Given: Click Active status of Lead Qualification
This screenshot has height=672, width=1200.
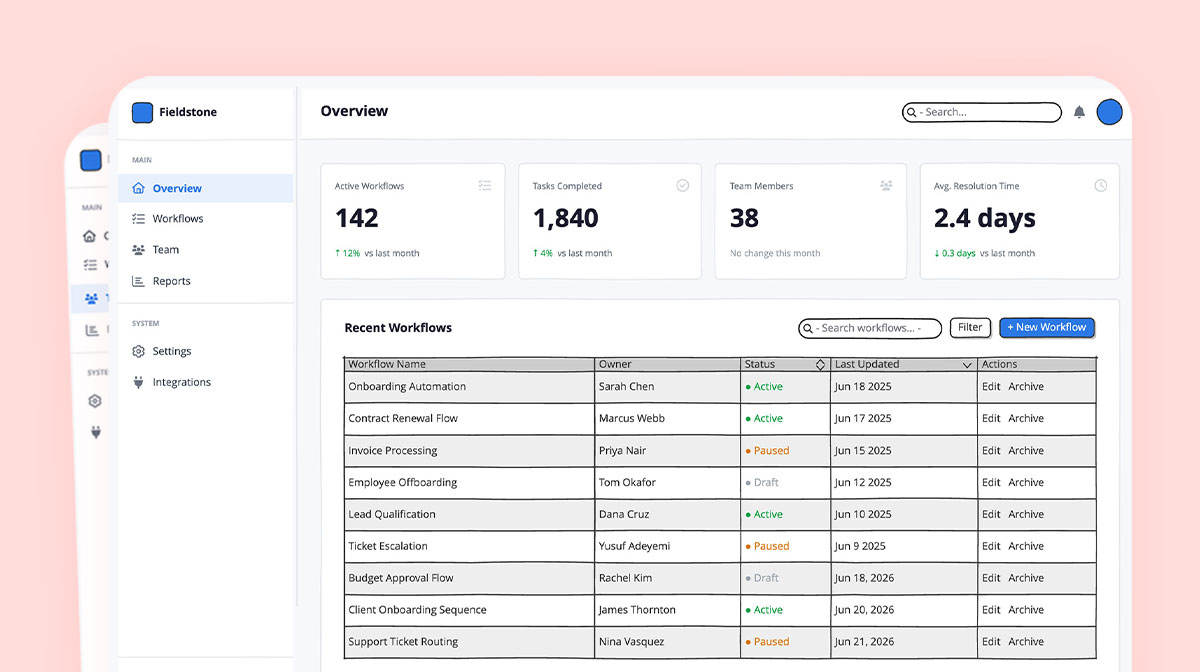Looking at the screenshot, I should tap(764, 514).
